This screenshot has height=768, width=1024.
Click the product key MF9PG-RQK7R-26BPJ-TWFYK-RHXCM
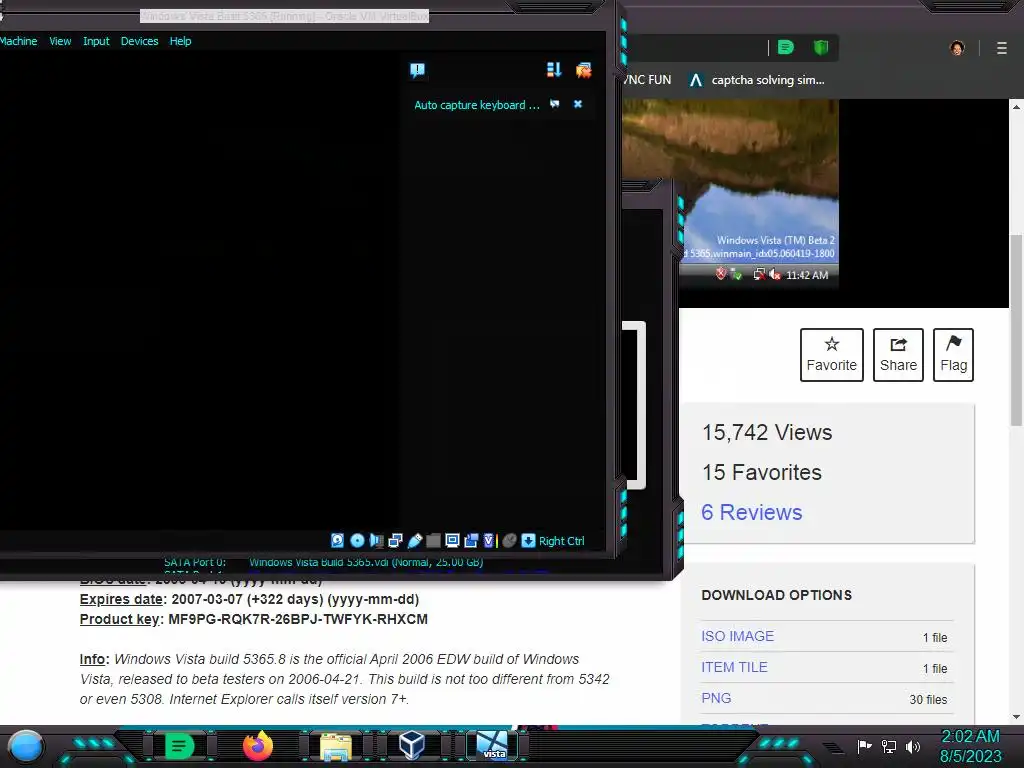pos(298,619)
